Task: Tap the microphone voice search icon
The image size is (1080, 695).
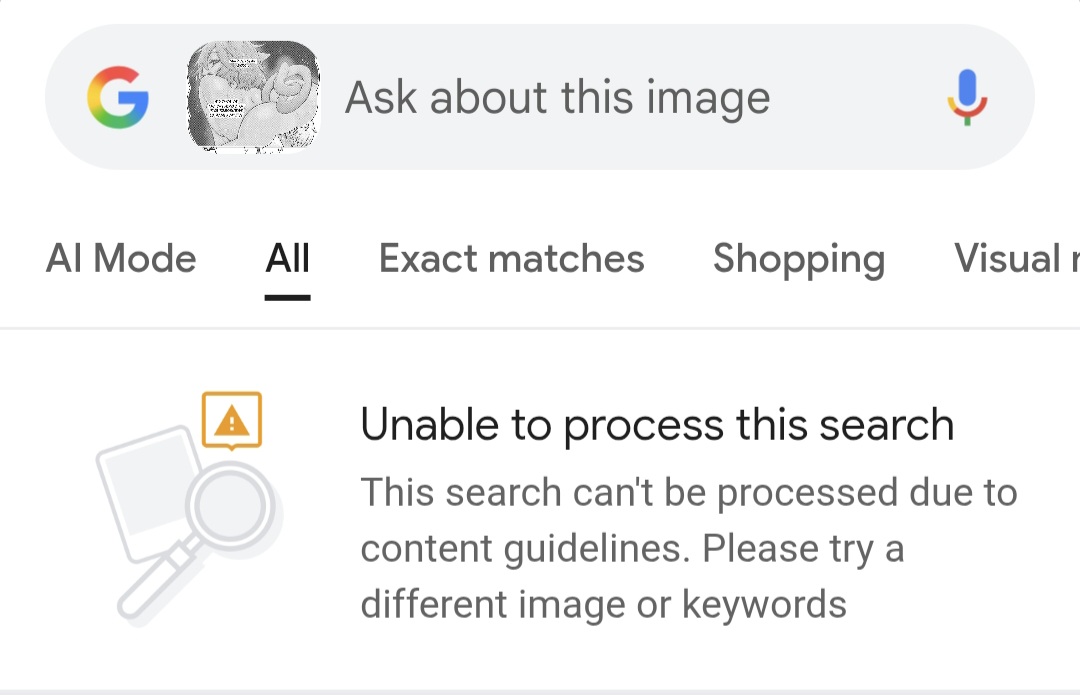Action: [x=966, y=97]
